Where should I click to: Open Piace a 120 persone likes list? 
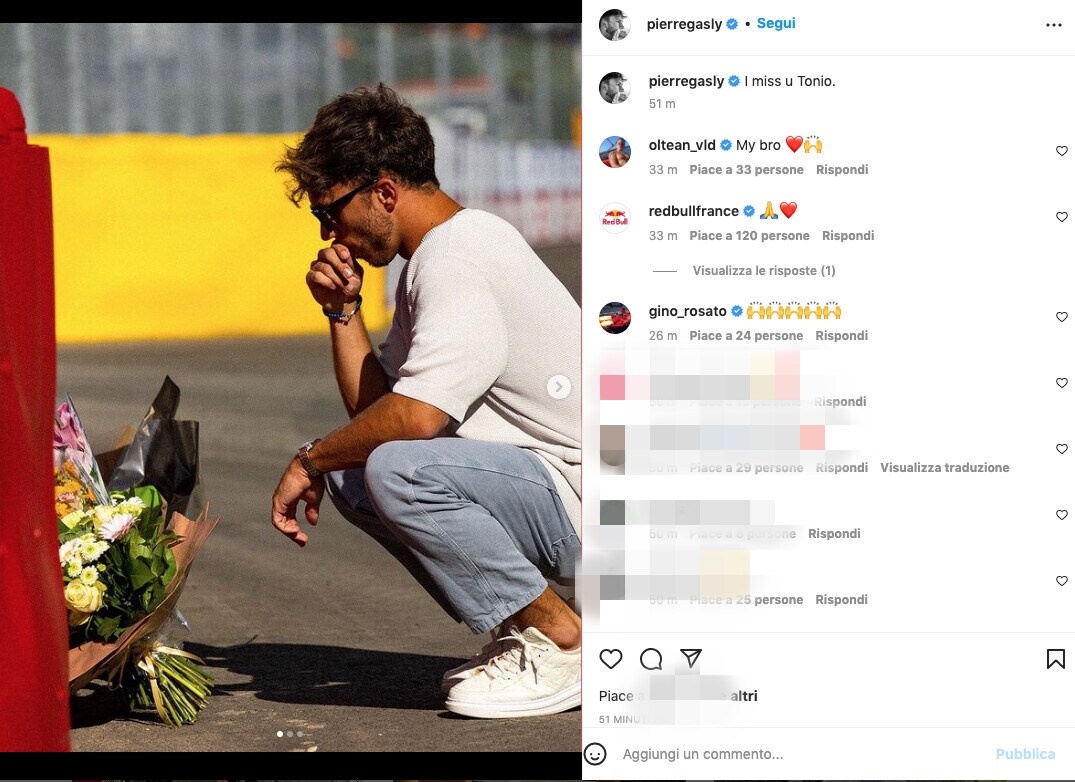tap(749, 236)
